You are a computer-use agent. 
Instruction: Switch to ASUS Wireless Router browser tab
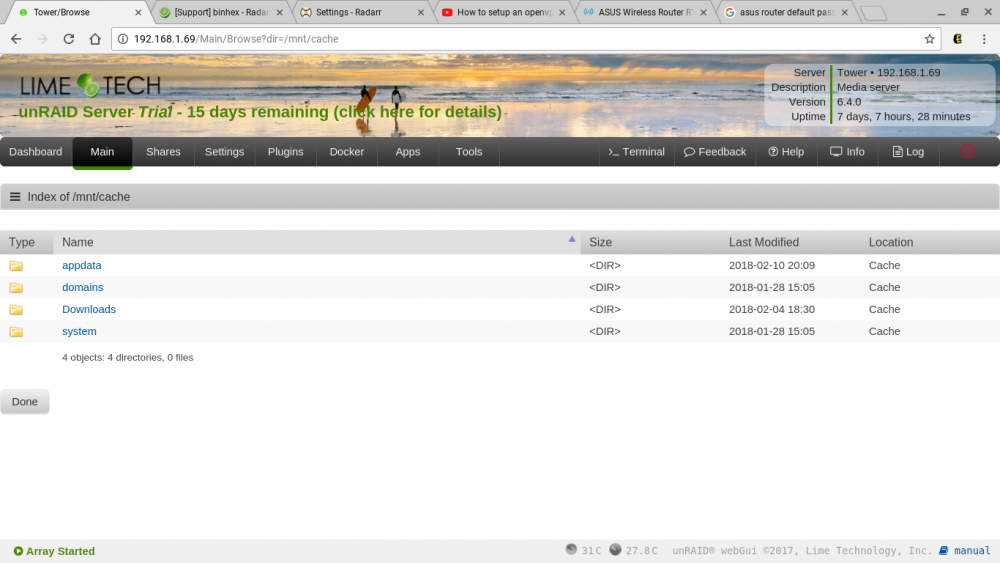pyautogui.click(x=644, y=12)
